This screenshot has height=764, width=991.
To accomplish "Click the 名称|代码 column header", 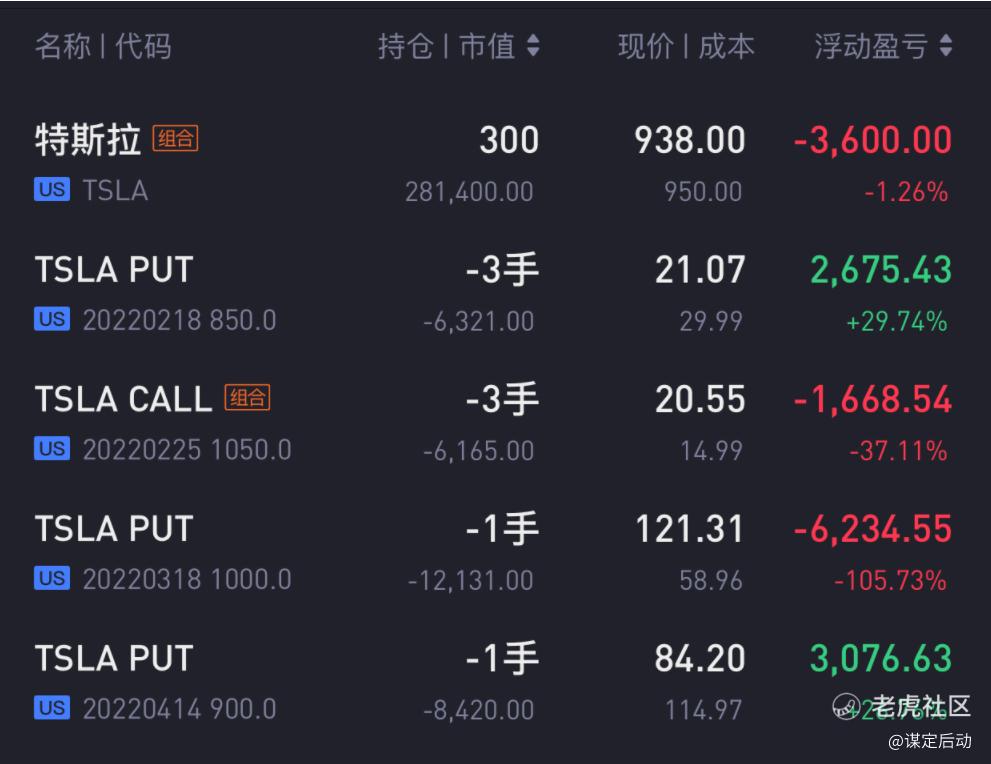I will 103,46.
